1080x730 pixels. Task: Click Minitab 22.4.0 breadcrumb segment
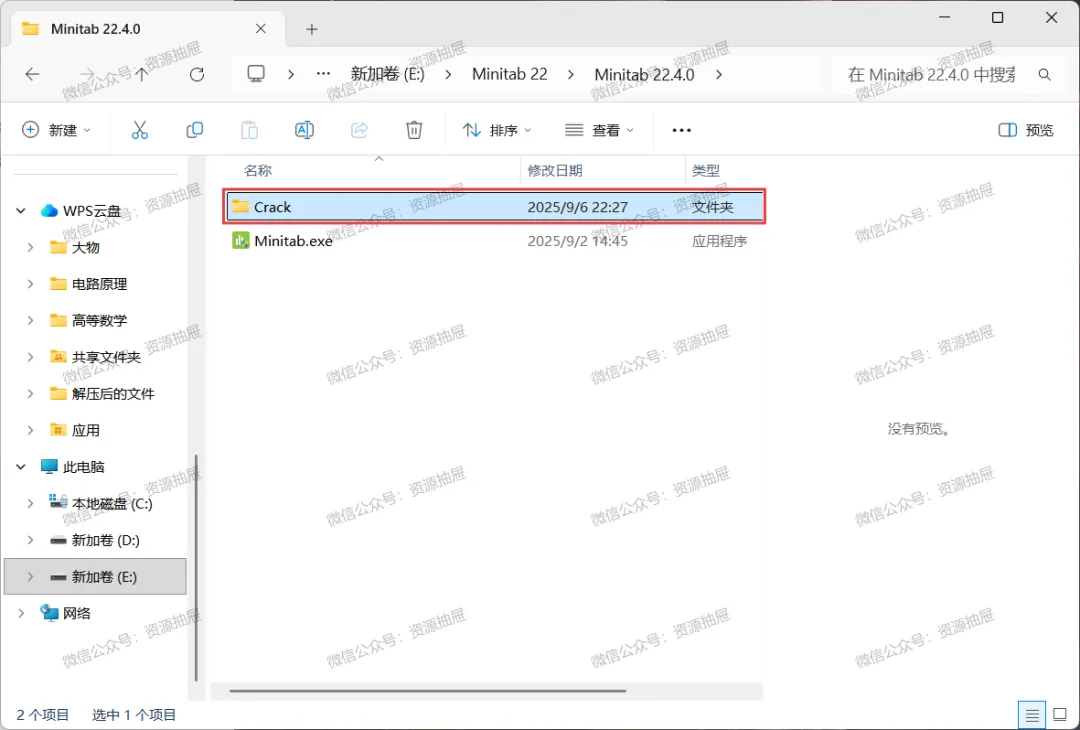point(645,74)
